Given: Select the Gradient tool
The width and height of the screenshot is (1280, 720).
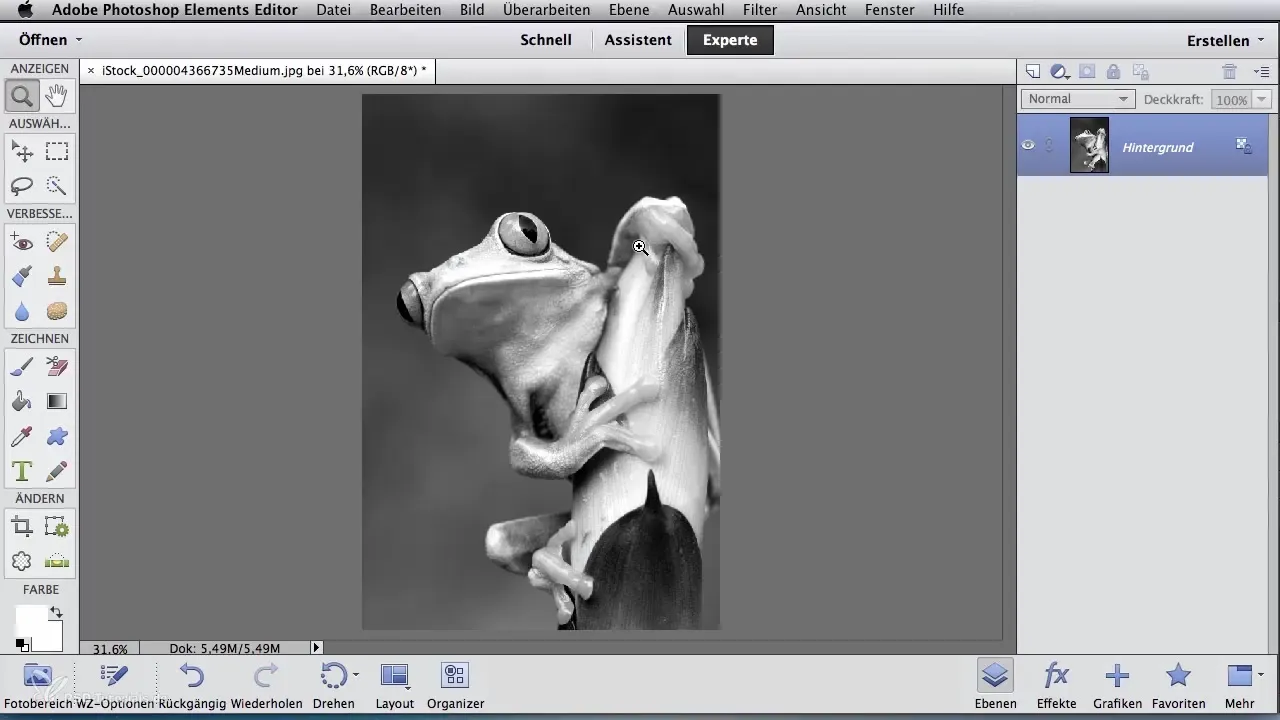Looking at the screenshot, I should pos(57,401).
